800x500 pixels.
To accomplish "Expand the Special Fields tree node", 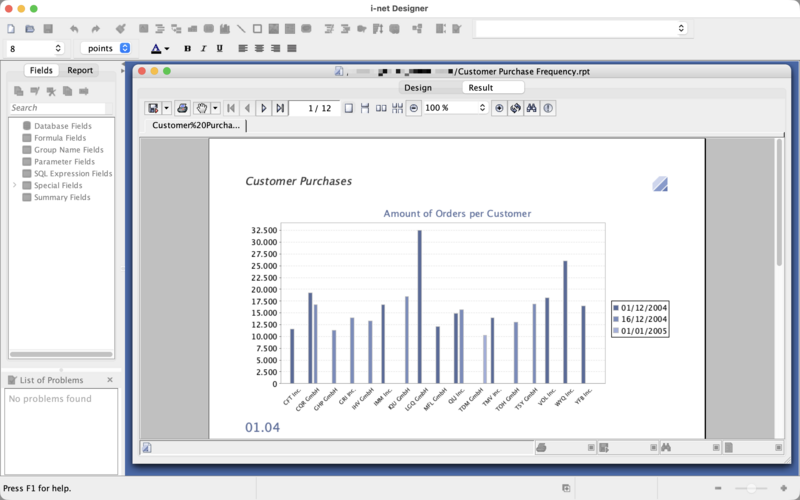I will click(15, 185).
